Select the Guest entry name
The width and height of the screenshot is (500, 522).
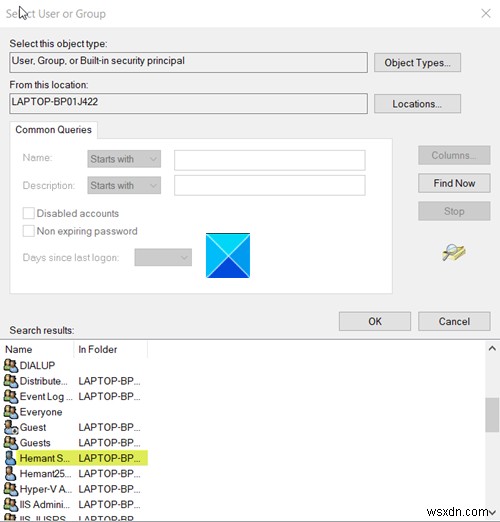point(33,427)
